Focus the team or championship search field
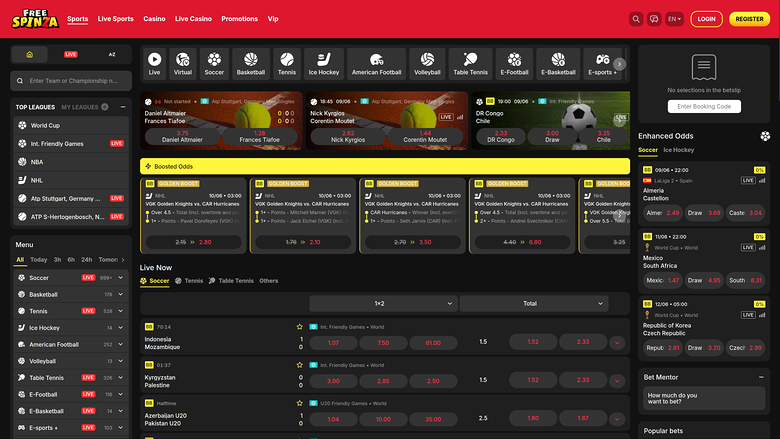 [71, 81]
